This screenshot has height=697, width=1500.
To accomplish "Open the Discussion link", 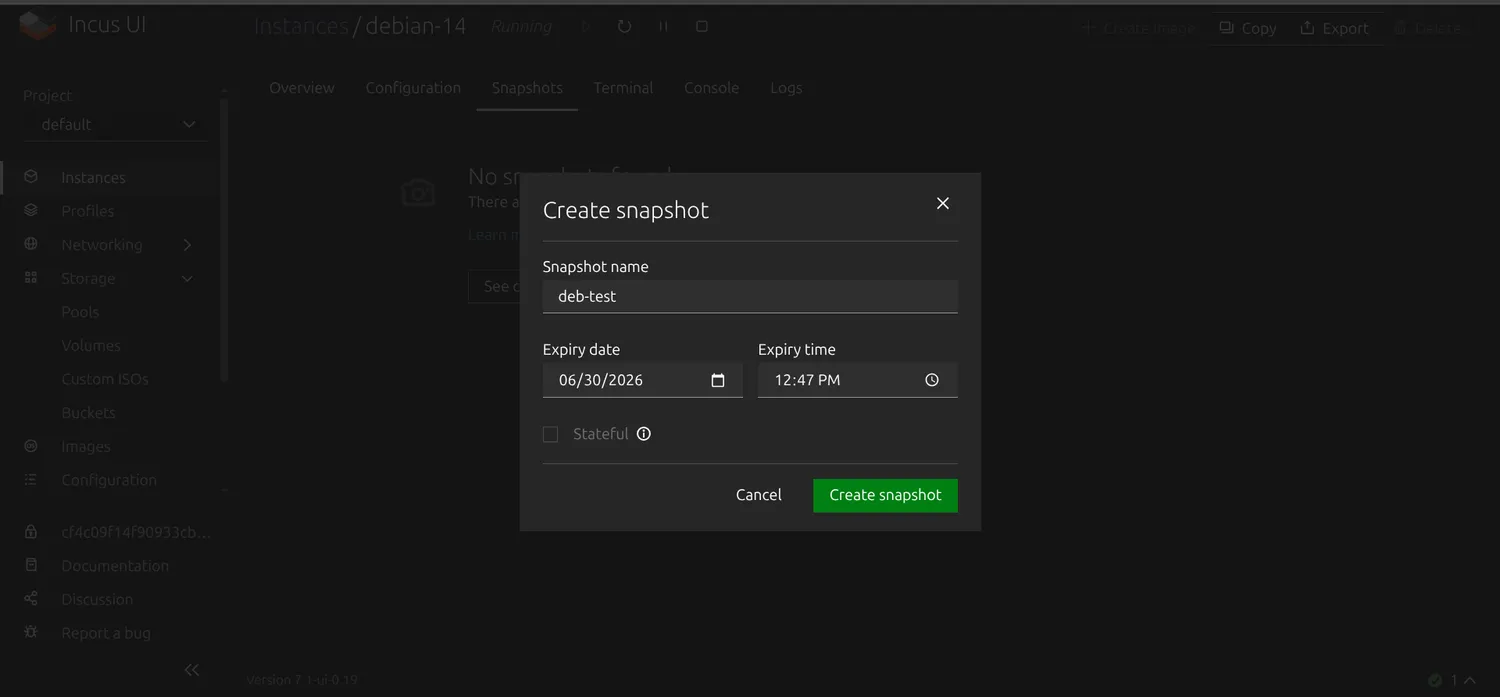I will pyautogui.click(x=97, y=600).
